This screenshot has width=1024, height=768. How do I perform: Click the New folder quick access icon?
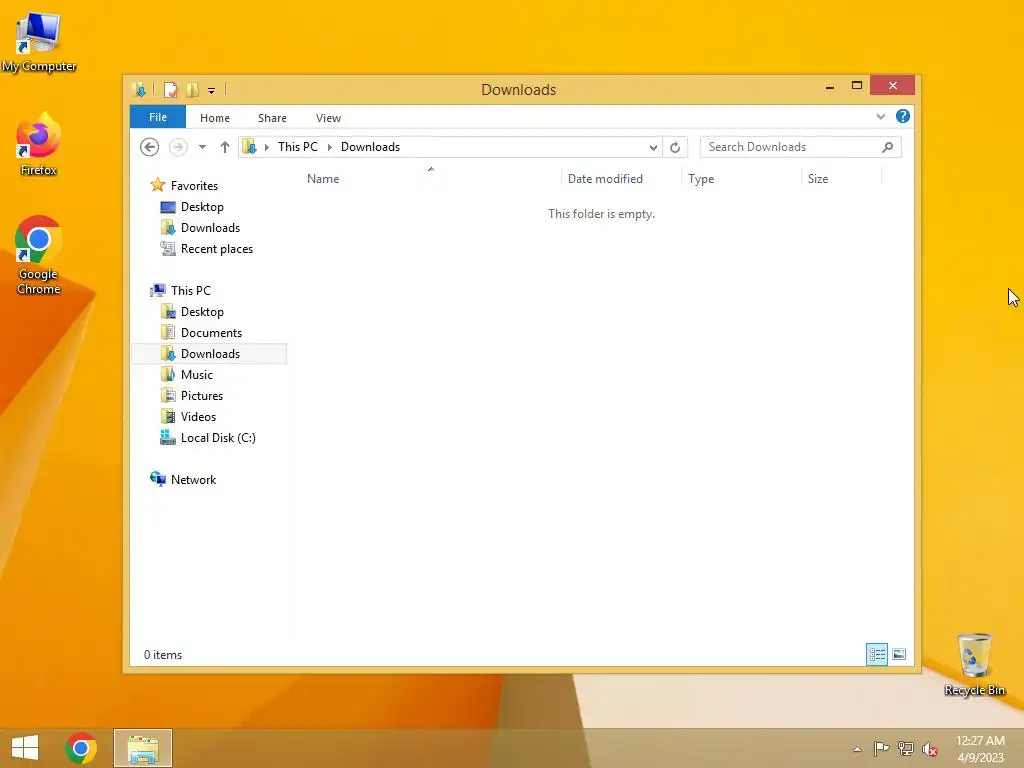point(193,89)
